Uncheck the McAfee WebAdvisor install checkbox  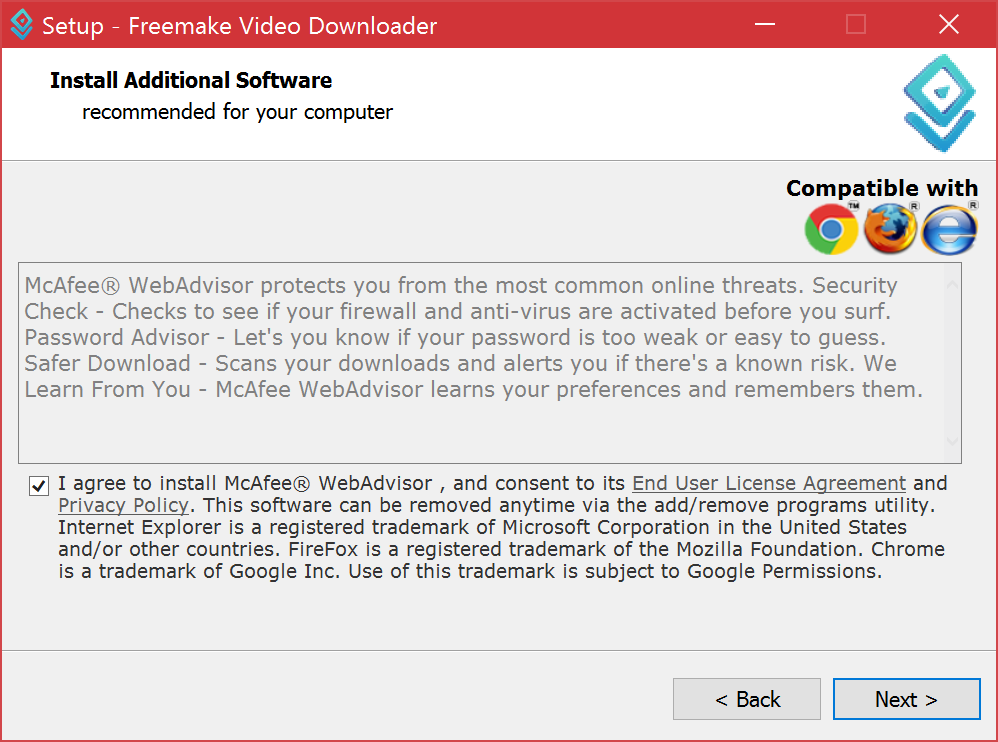[x=39, y=486]
